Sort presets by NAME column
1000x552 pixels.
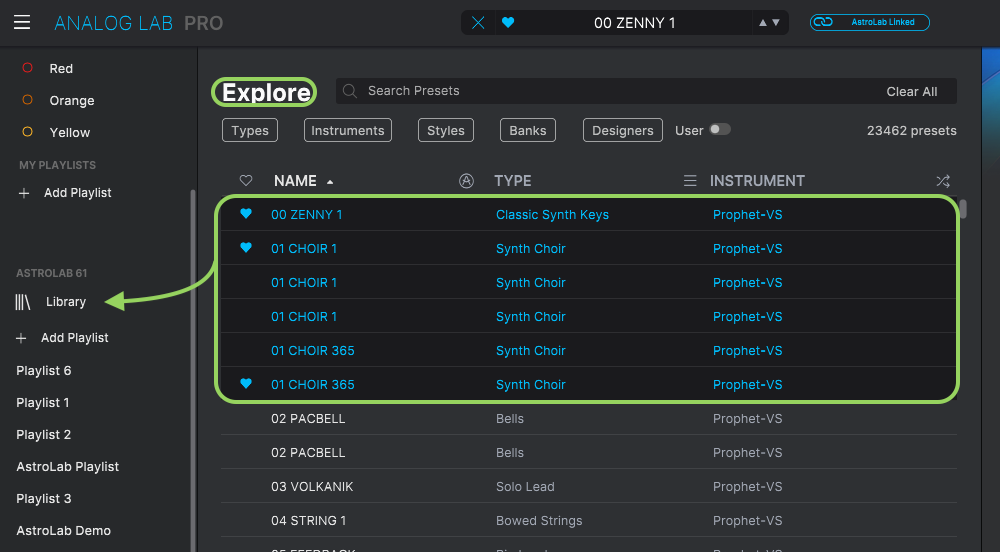pyautogui.click(x=295, y=181)
